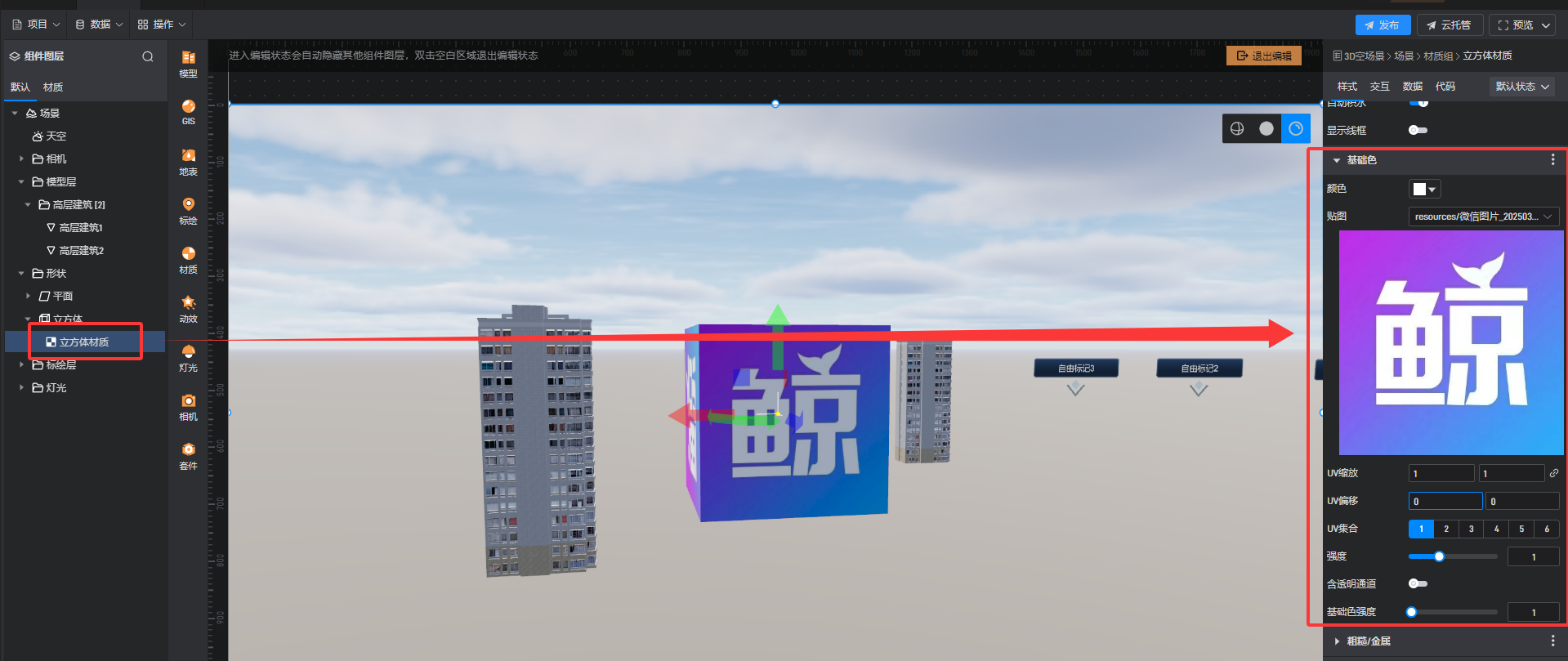Click the UV缩放 link lock icon

[1554, 473]
